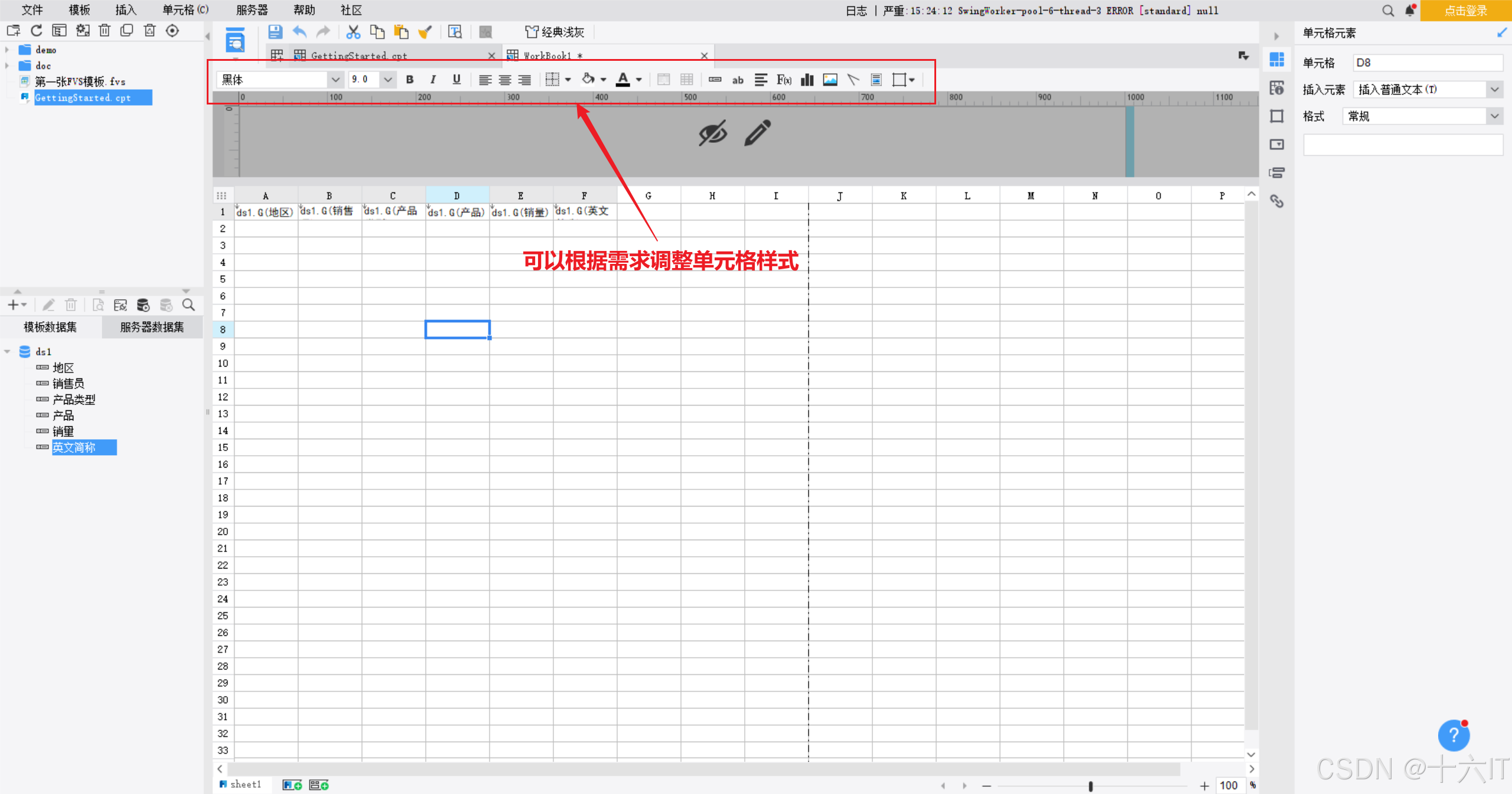
Task: Switch to 服务器数据集 tab
Action: click(152, 327)
